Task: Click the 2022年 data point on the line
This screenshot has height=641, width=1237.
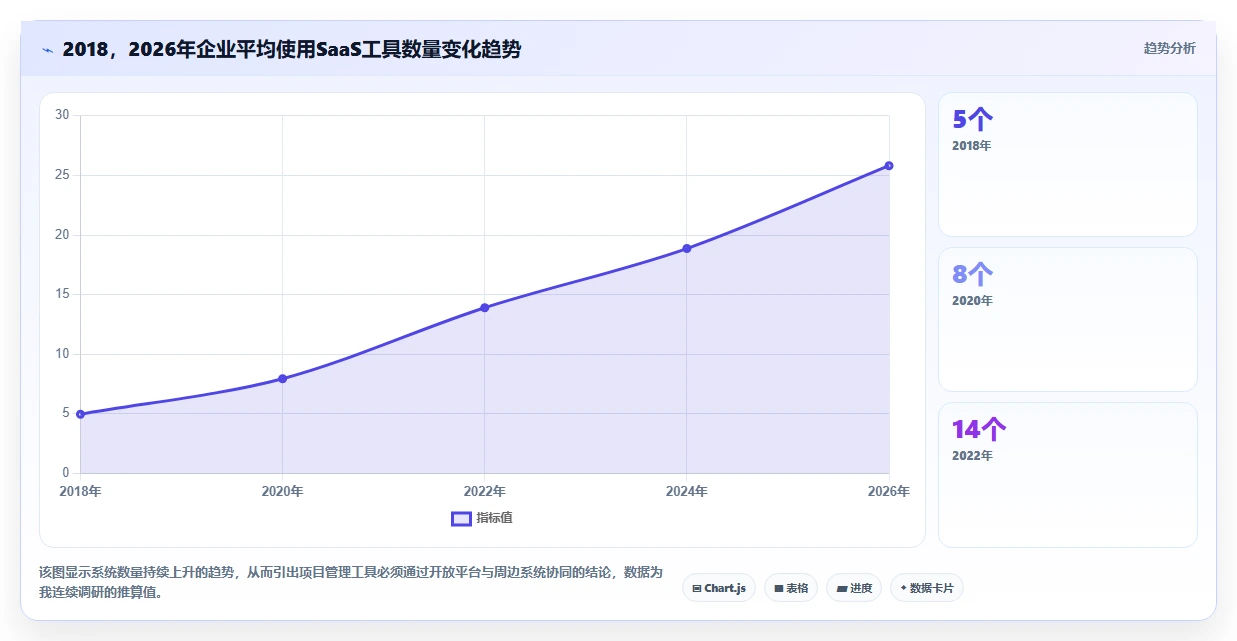Action: tap(484, 308)
